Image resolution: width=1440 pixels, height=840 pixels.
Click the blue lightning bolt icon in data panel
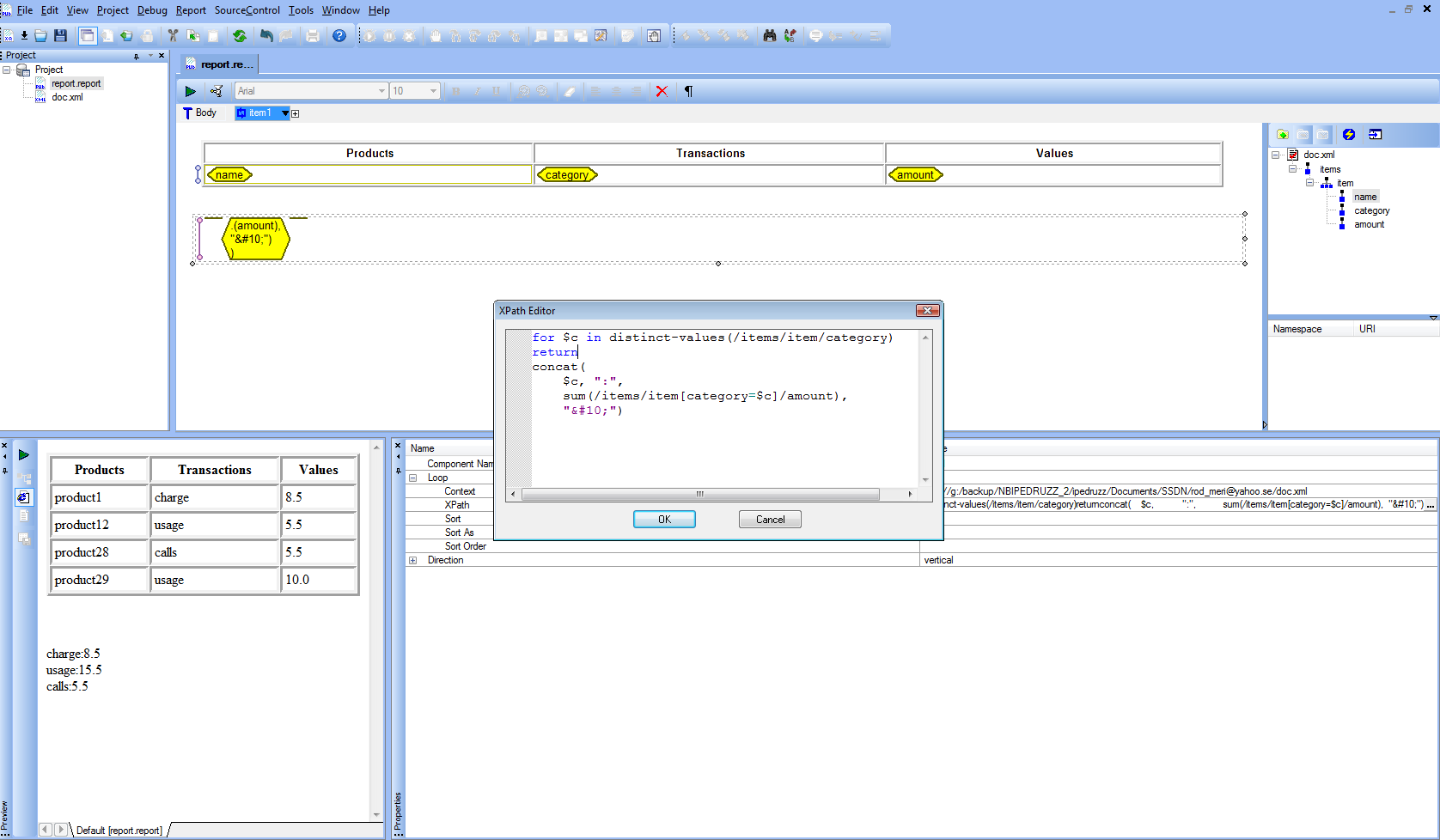pos(1349,135)
